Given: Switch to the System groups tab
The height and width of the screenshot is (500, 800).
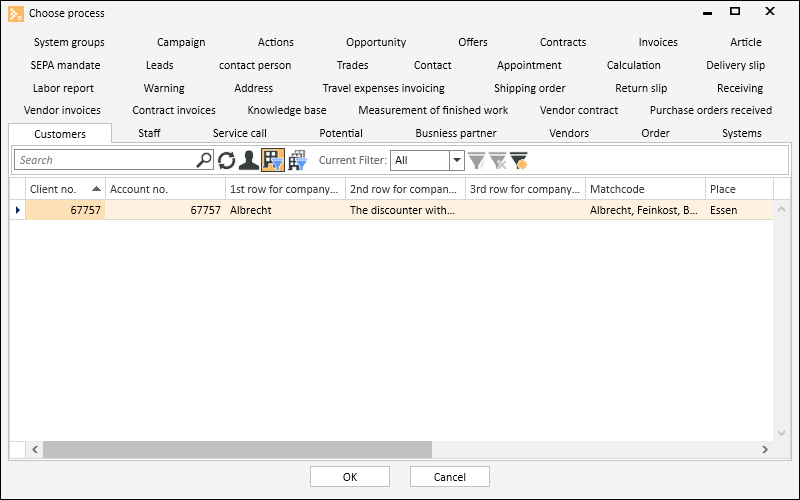Looking at the screenshot, I should tap(69, 42).
